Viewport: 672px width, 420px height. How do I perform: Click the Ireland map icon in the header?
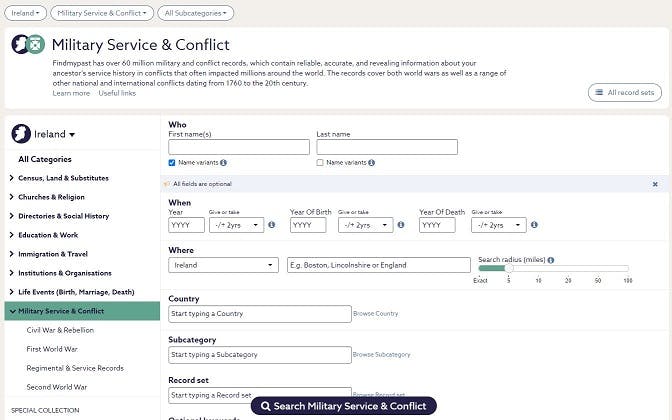(20, 44)
